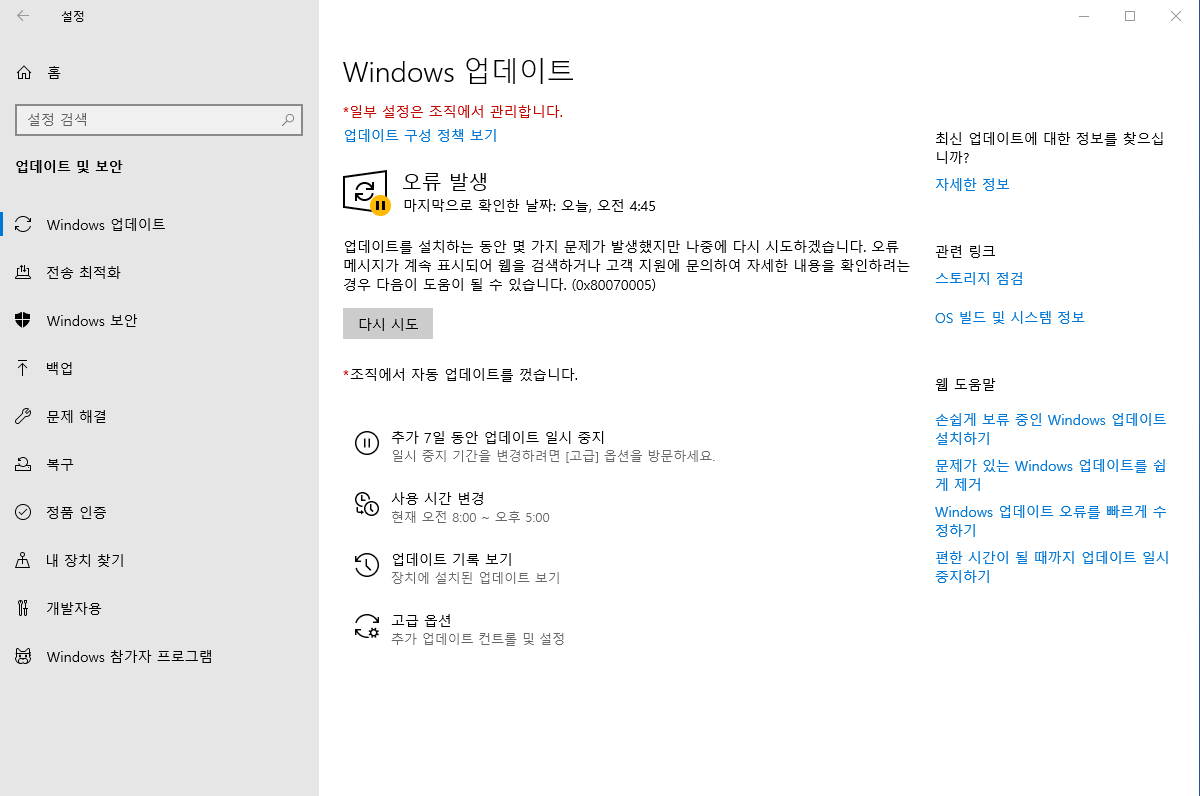
Task: Click the pause icon for 7일 동안 일시 중지
Action: click(x=367, y=443)
